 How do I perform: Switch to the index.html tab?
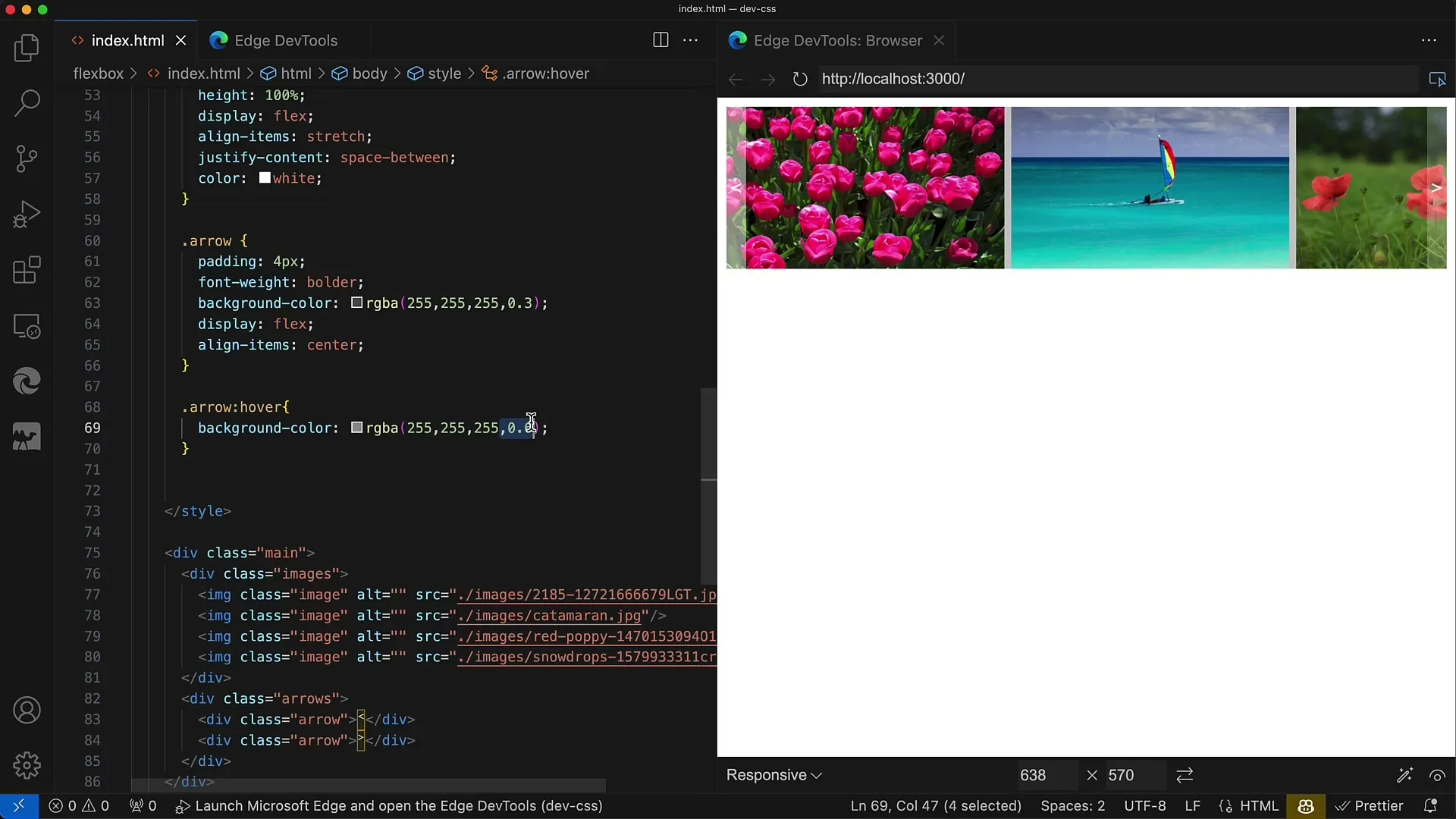point(127,40)
